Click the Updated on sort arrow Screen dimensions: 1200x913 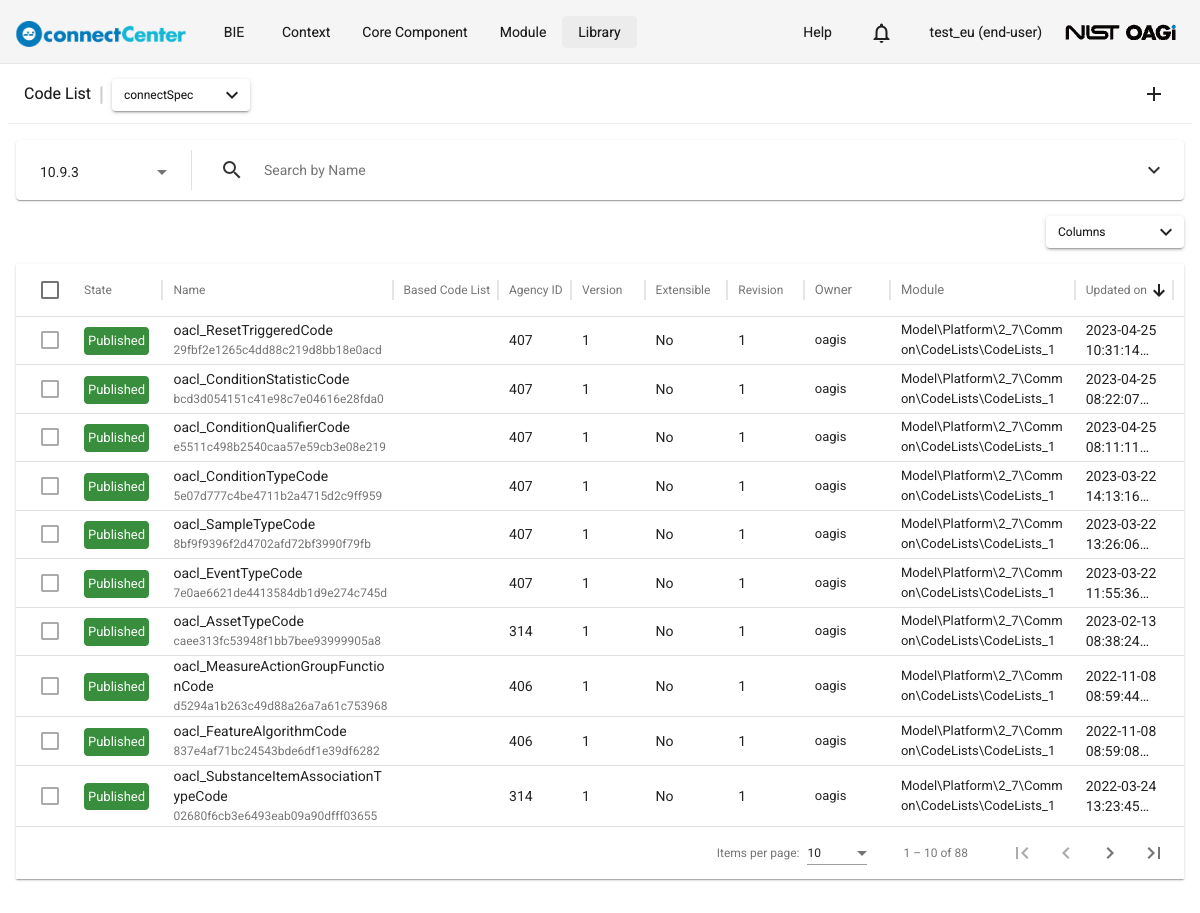[1160, 290]
